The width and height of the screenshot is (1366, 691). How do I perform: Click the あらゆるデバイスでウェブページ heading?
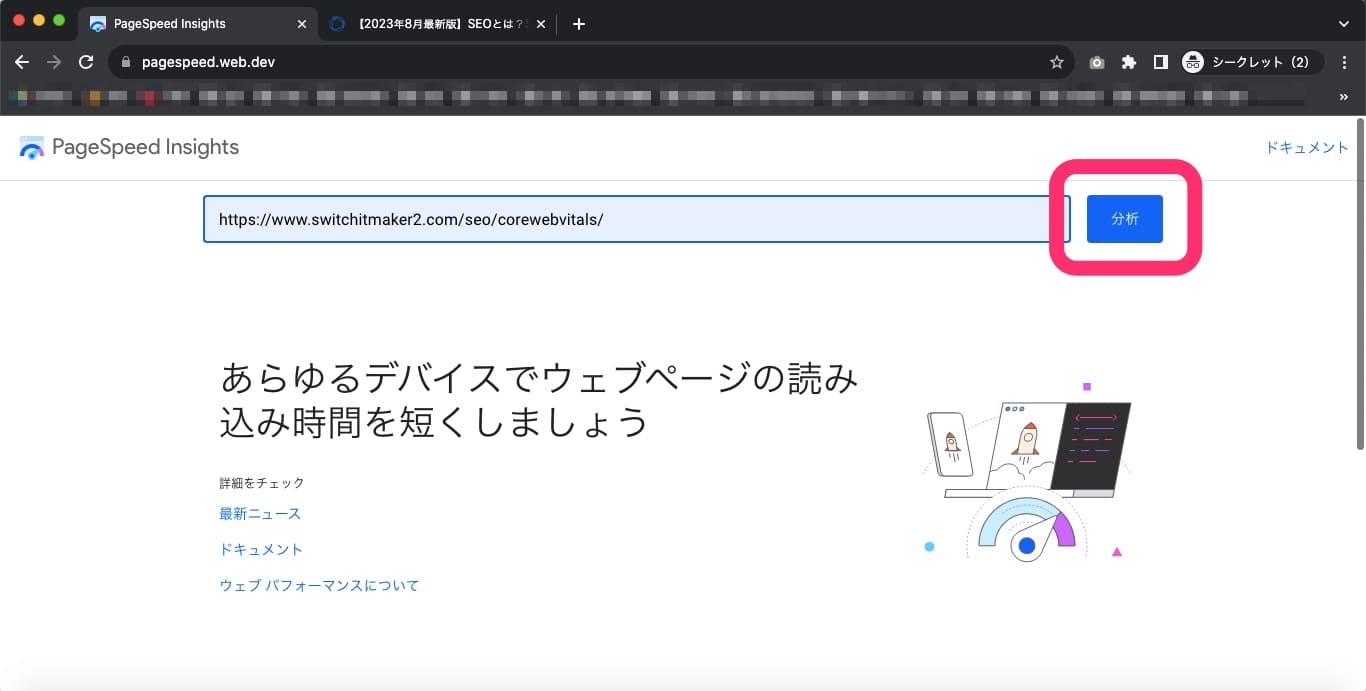click(539, 401)
